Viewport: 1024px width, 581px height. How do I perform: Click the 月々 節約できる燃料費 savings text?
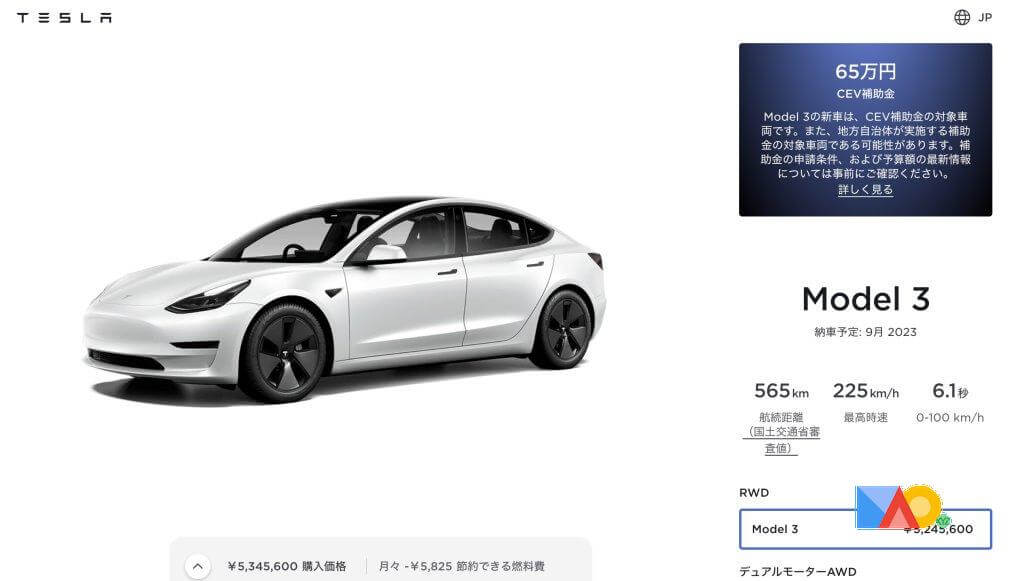pyautogui.click(x=462, y=566)
